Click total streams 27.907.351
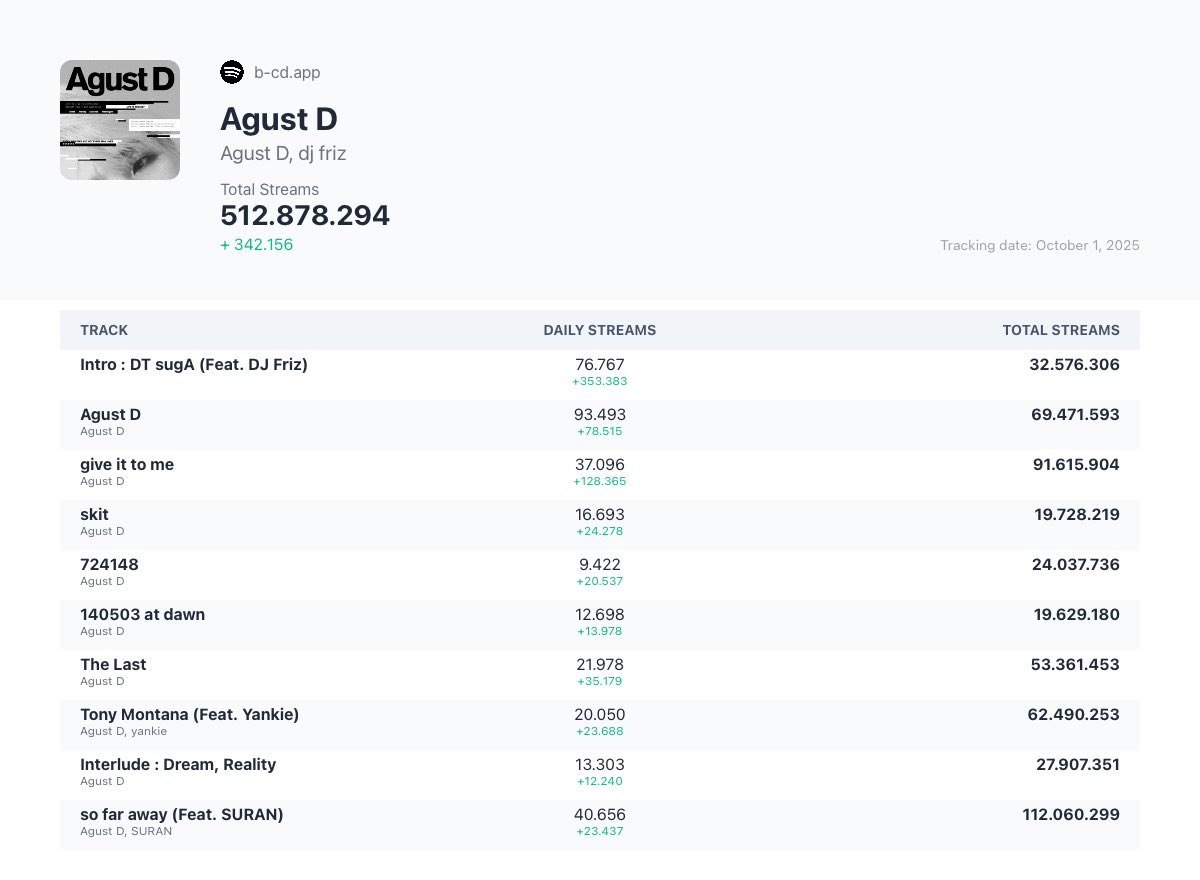This screenshot has height=880, width=1200. coord(1078,765)
